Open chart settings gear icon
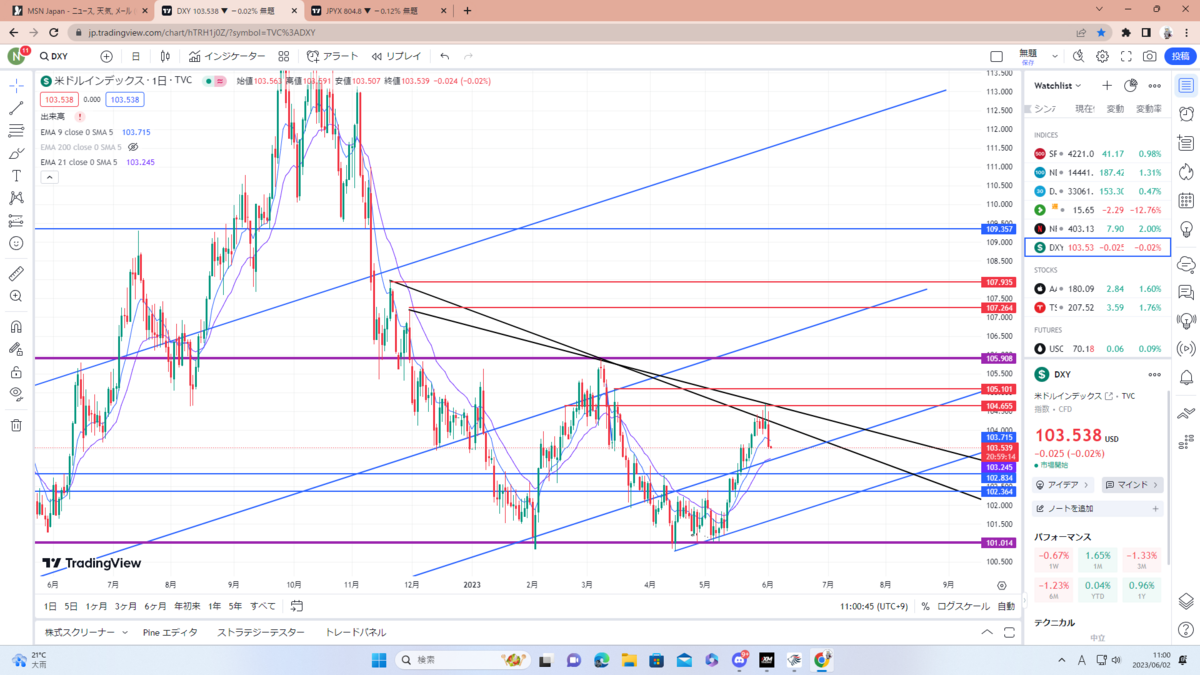The image size is (1200, 675). click(1102, 57)
